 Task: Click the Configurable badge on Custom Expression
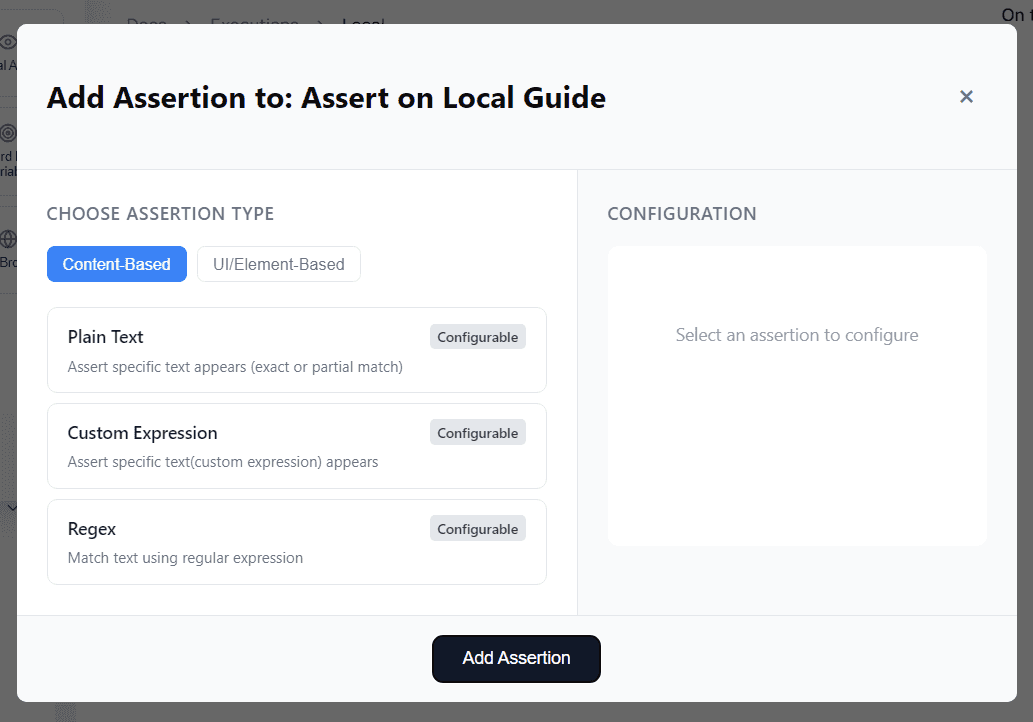click(477, 432)
